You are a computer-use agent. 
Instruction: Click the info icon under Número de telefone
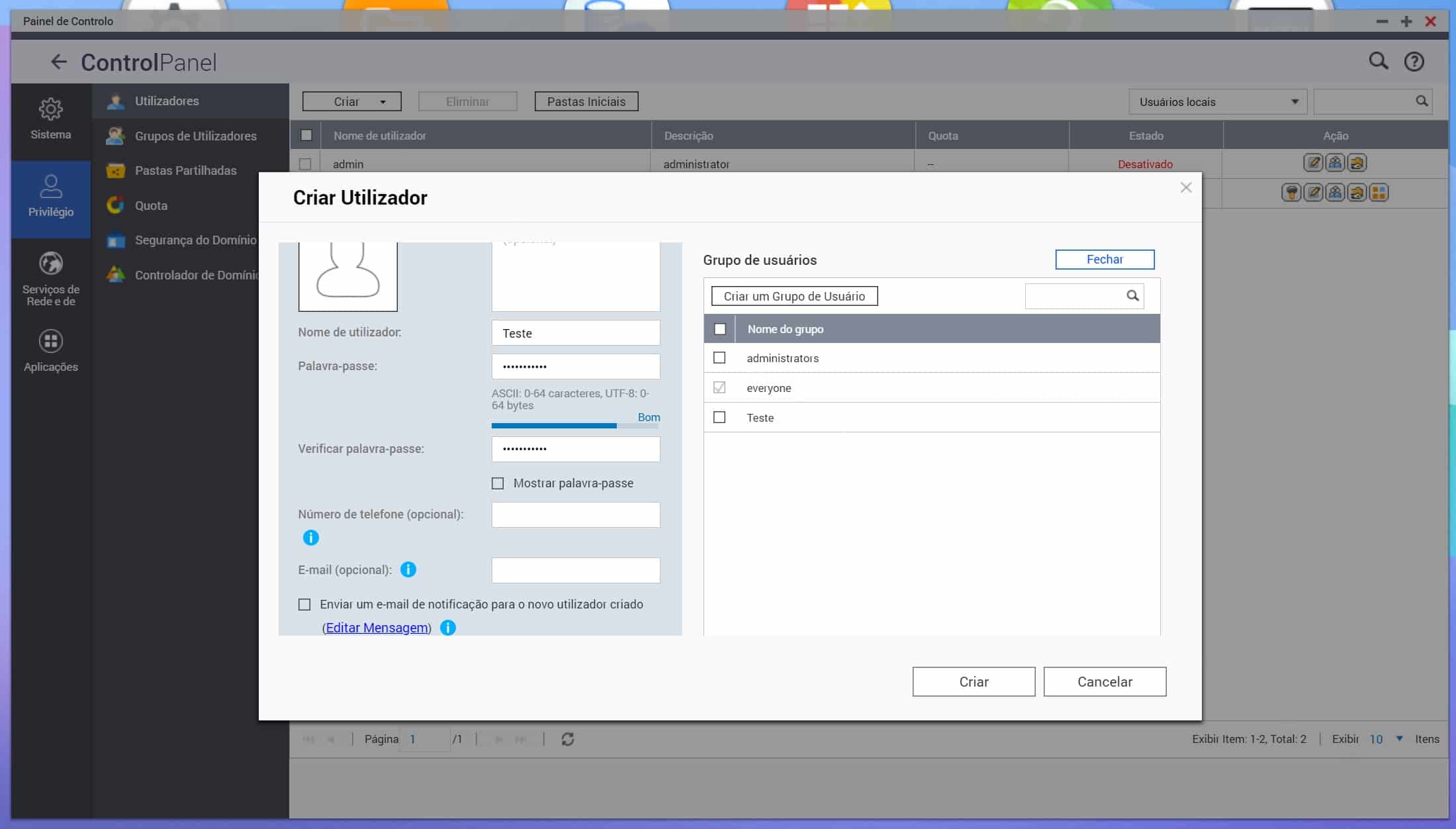coord(310,538)
